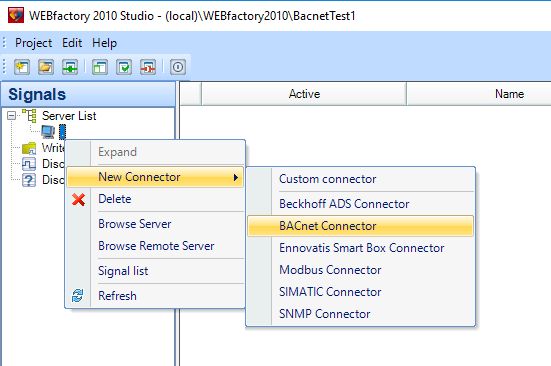551x366 pixels.
Task: Click the layout window toolbar icon
Action: [100, 67]
